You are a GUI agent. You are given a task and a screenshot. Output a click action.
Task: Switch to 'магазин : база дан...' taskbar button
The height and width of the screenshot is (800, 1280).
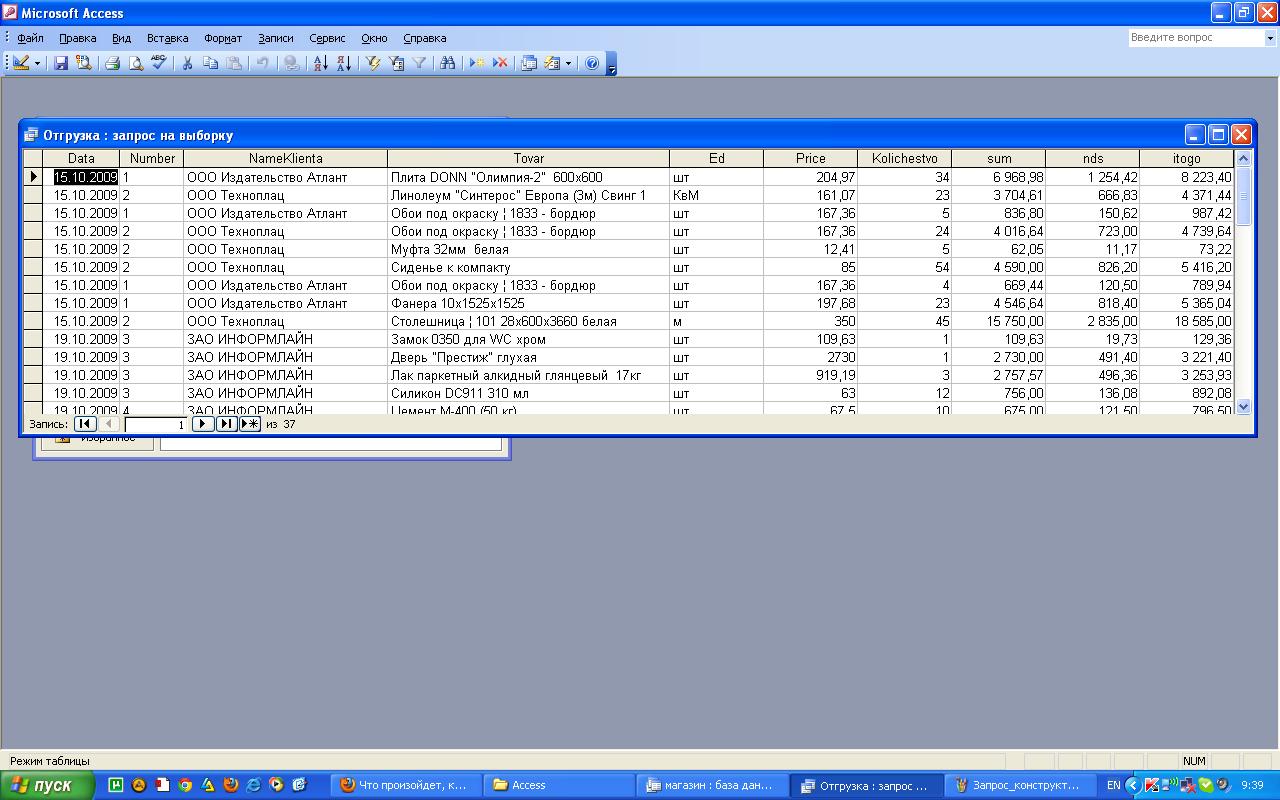(x=712, y=785)
